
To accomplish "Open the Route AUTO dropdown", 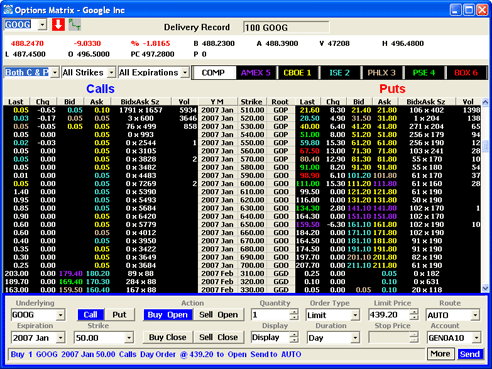I will [475, 315].
